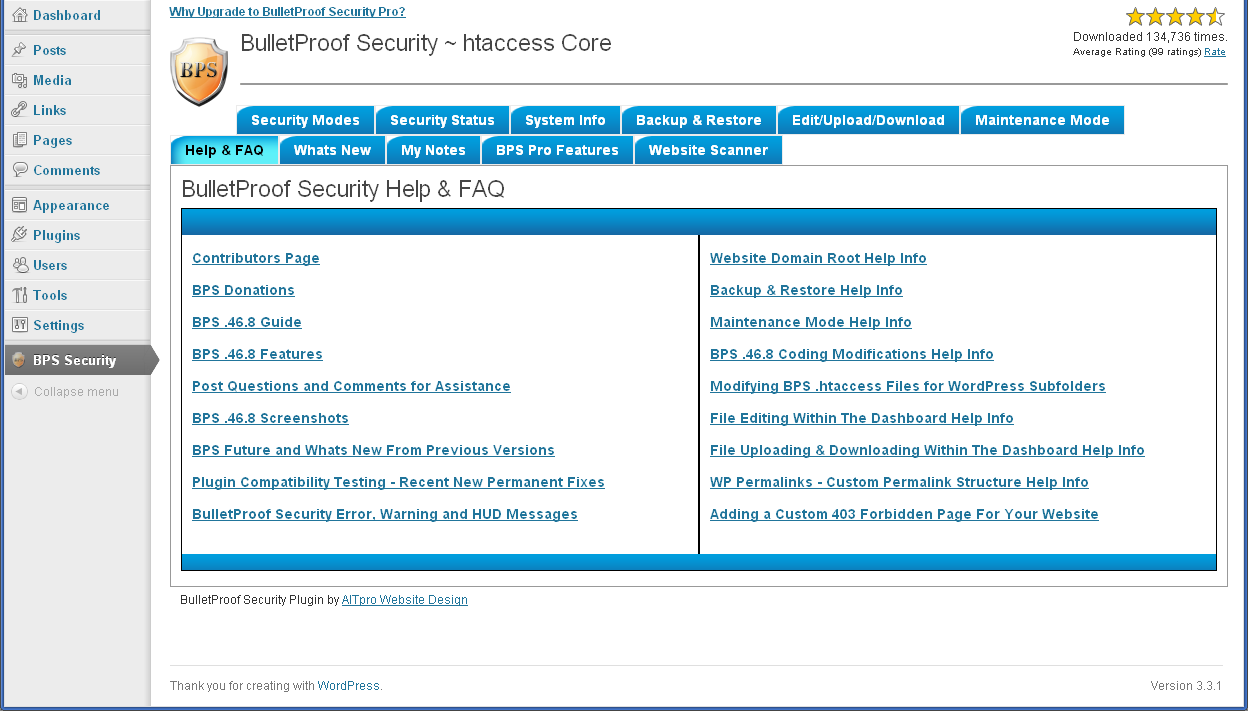1248x711 pixels.
Task: Click the Pages icon in sidebar
Action: point(19,140)
